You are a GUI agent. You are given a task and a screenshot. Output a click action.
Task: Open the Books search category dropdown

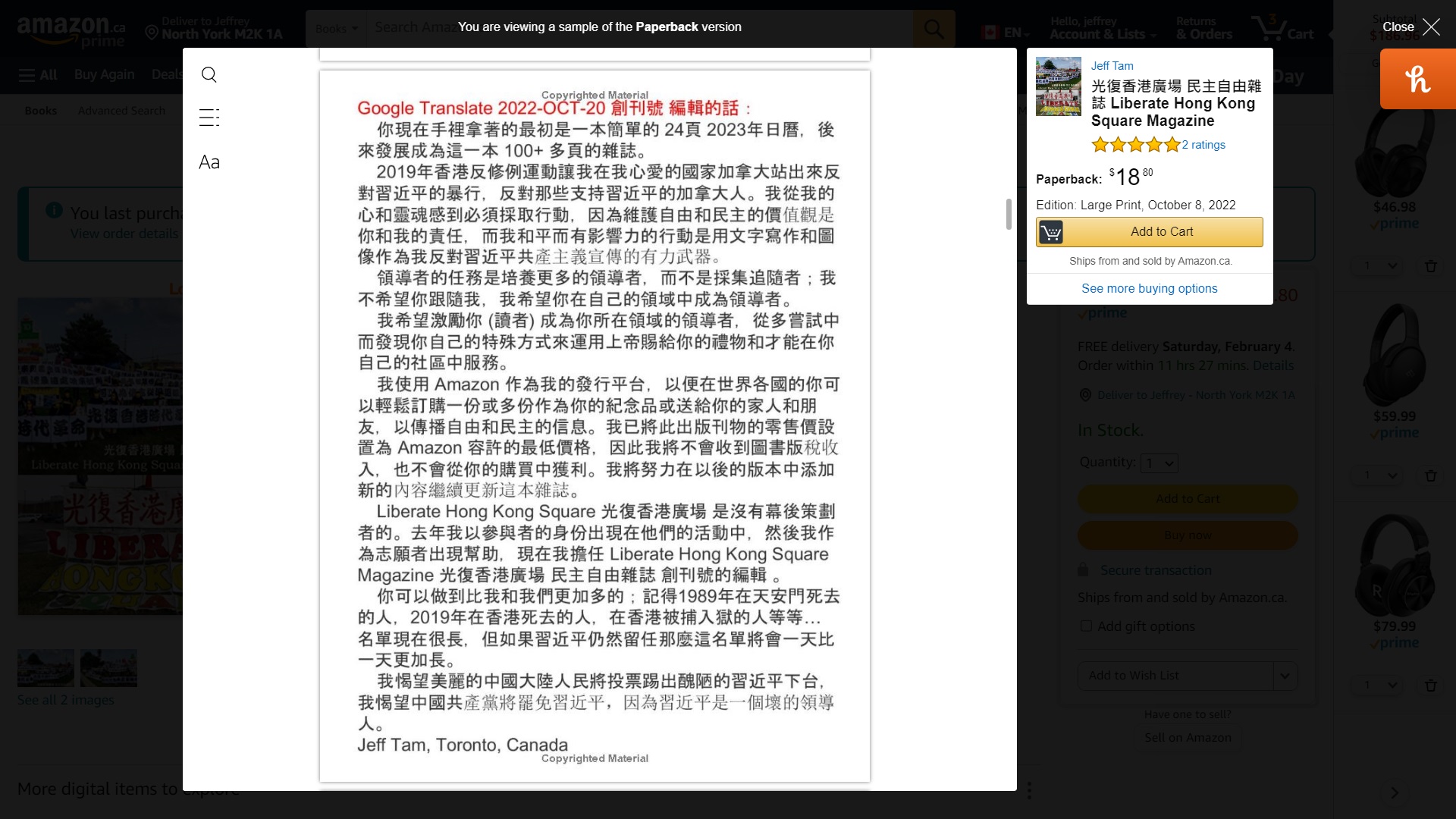click(336, 29)
